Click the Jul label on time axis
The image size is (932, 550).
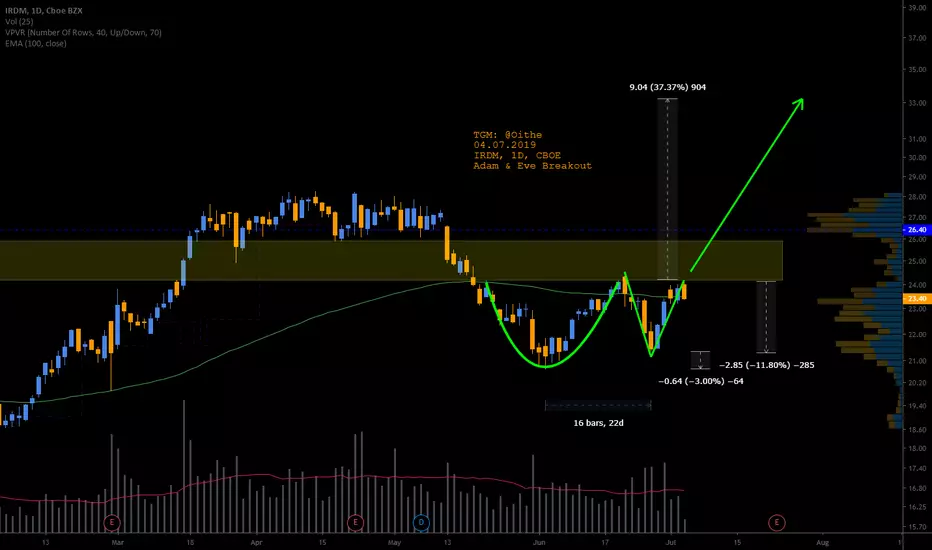point(670,542)
